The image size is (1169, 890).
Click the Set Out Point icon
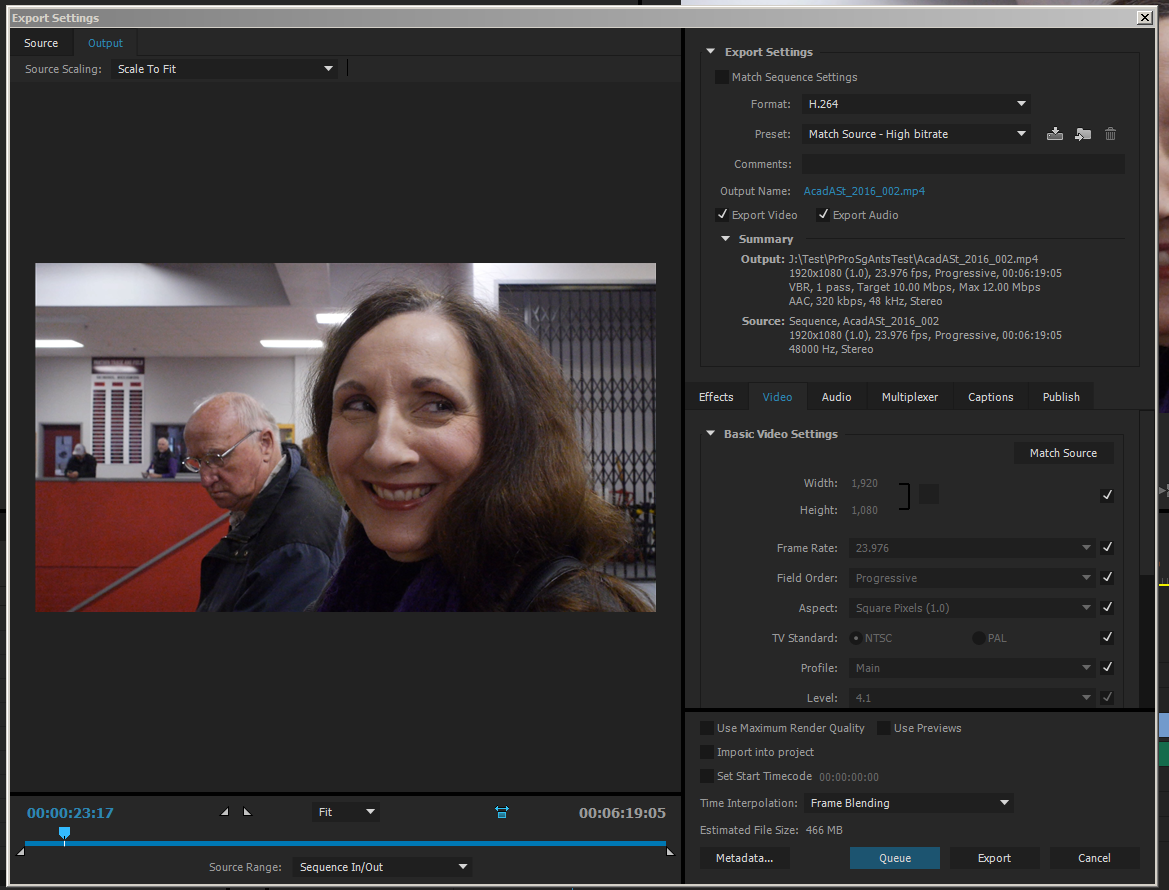click(x=247, y=813)
